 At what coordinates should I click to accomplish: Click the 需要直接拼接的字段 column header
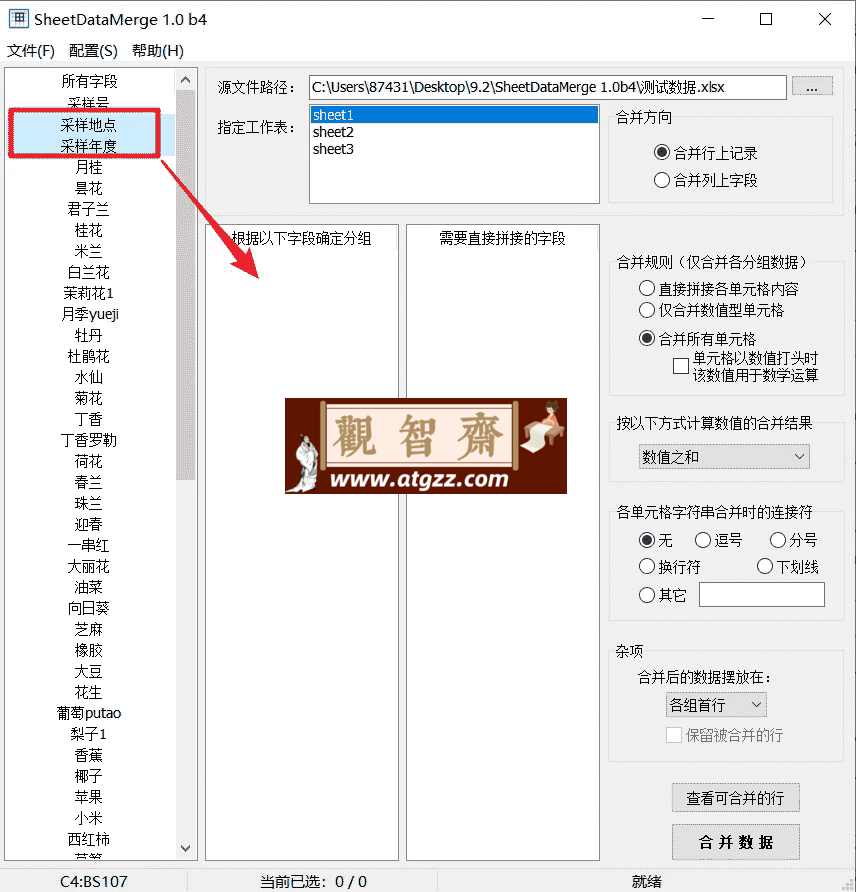click(x=502, y=238)
